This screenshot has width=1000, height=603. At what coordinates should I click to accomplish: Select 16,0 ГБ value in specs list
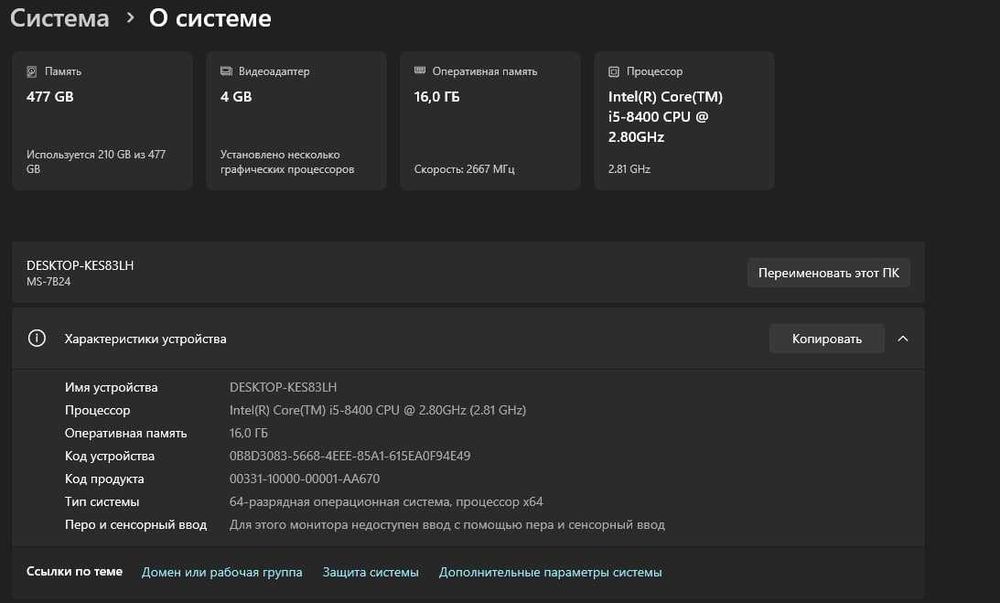click(x=249, y=433)
